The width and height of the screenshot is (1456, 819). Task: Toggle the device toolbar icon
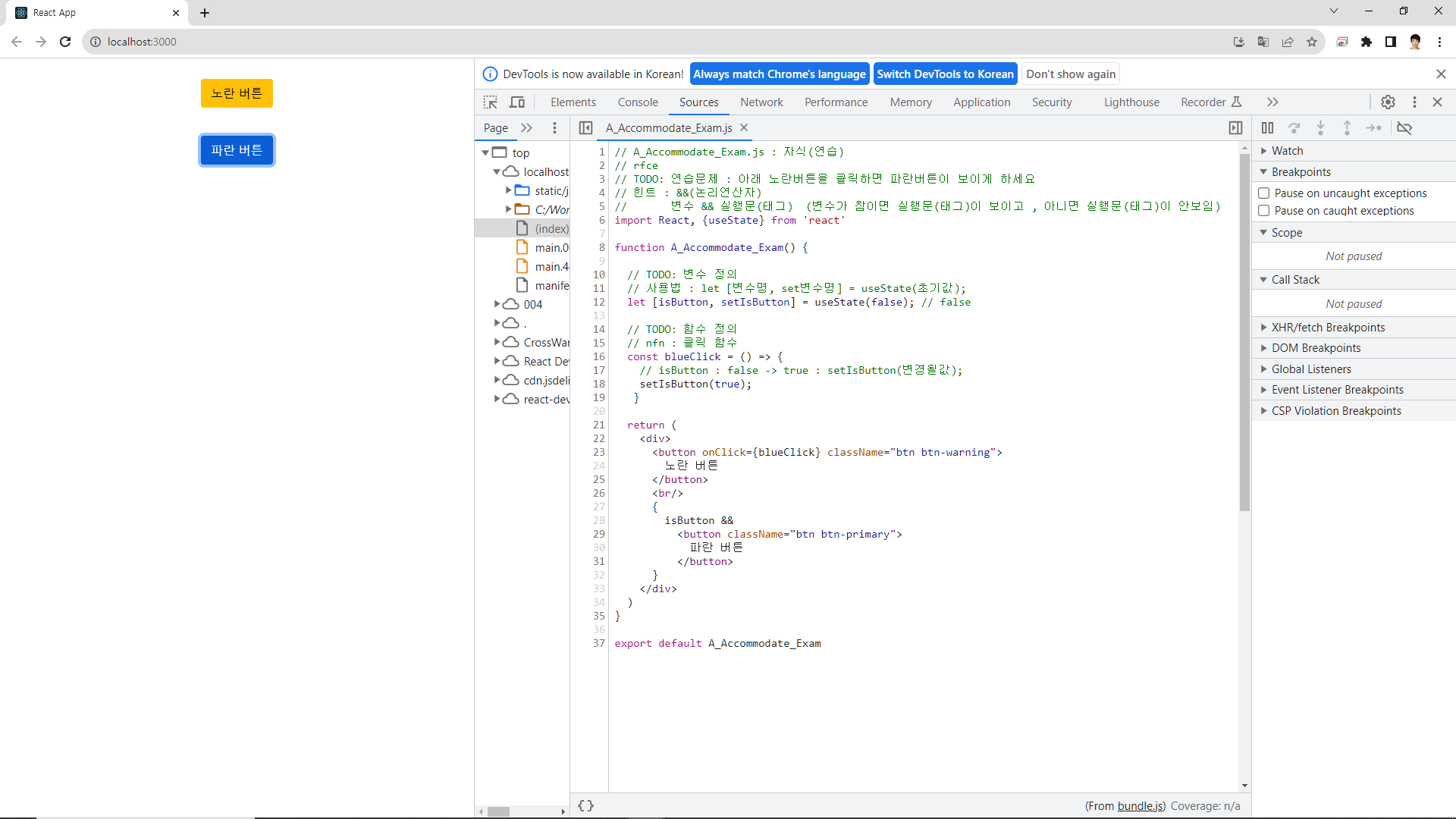517,102
